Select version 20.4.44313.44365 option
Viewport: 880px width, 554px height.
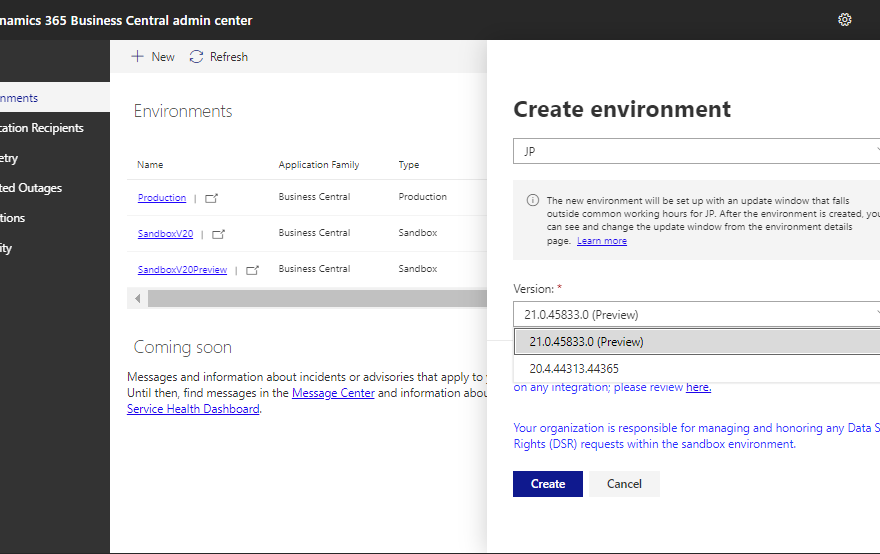[x=698, y=369]
